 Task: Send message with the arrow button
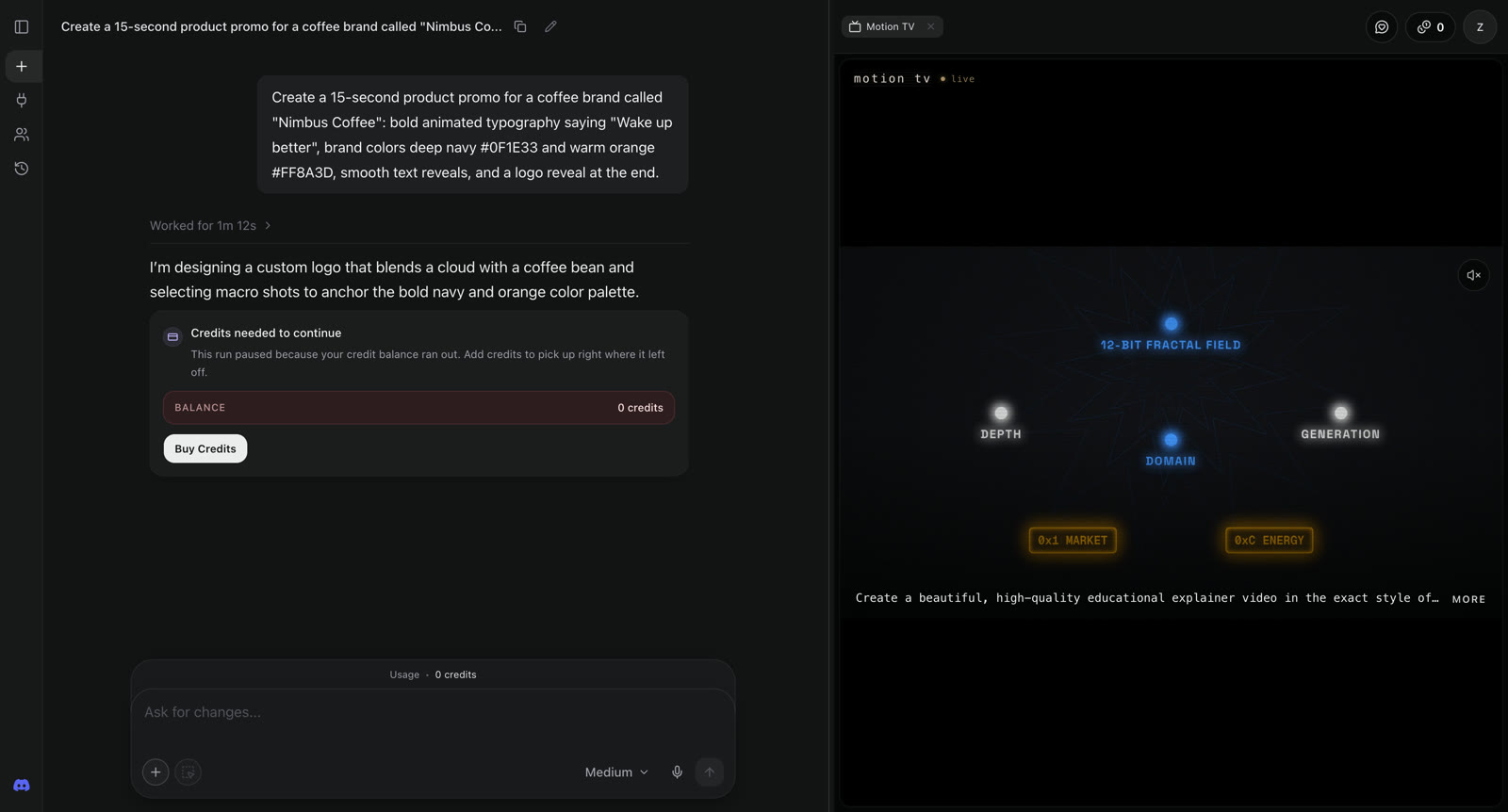710,772
